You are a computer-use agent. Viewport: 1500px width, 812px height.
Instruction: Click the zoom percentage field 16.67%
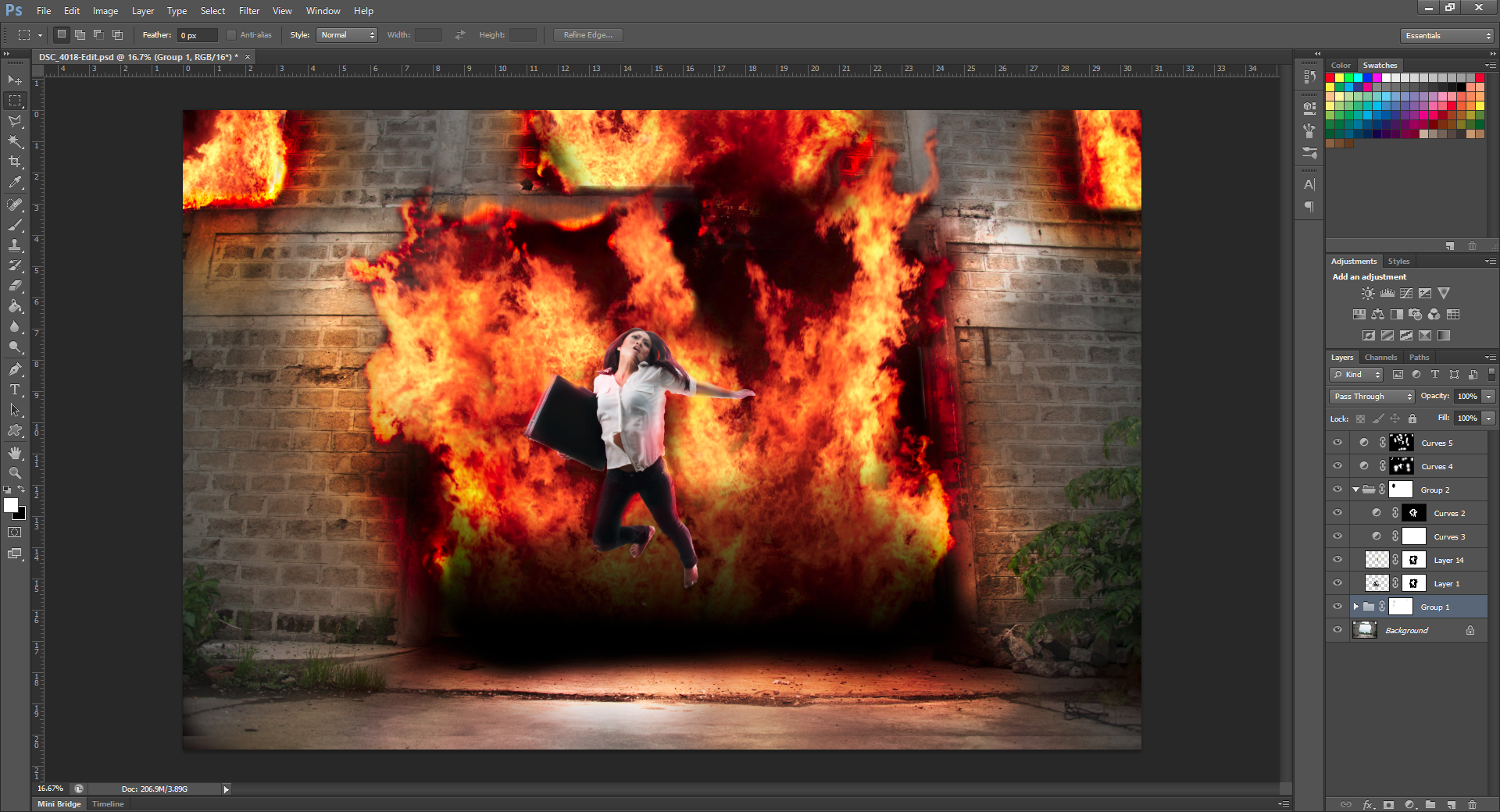tap(50, 789)
